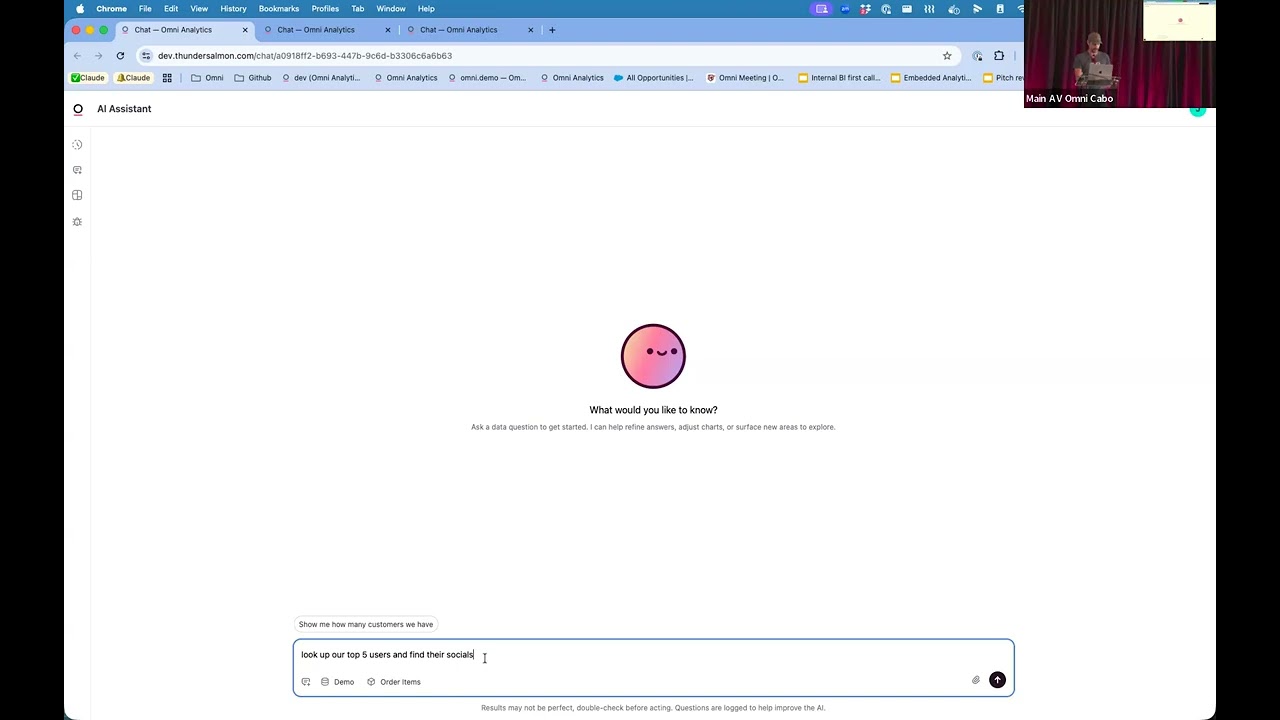
Task: Open the apps grid bookmark icon
Action: coord(167,78)
